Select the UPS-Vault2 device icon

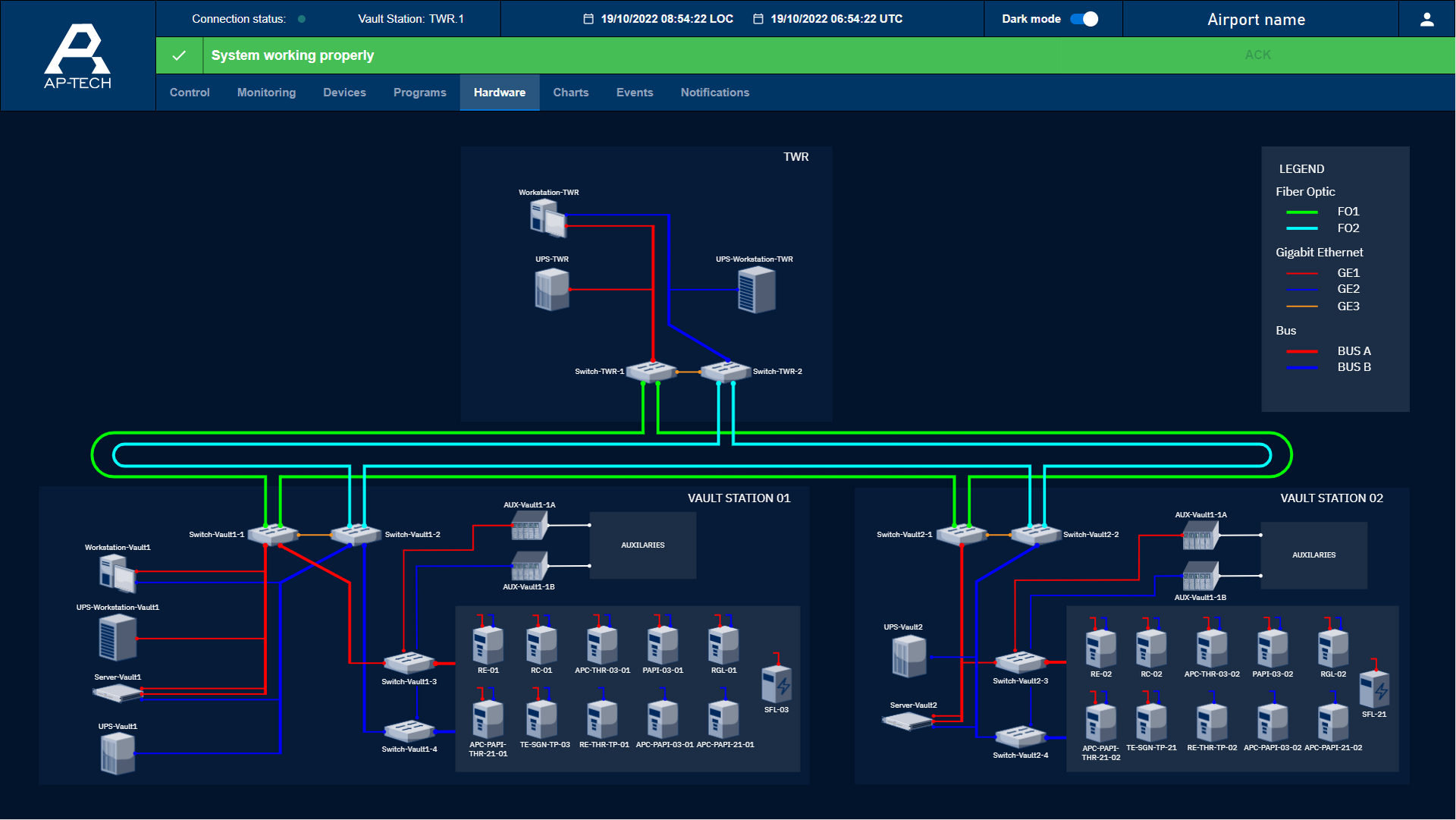(x=908, y=656)
